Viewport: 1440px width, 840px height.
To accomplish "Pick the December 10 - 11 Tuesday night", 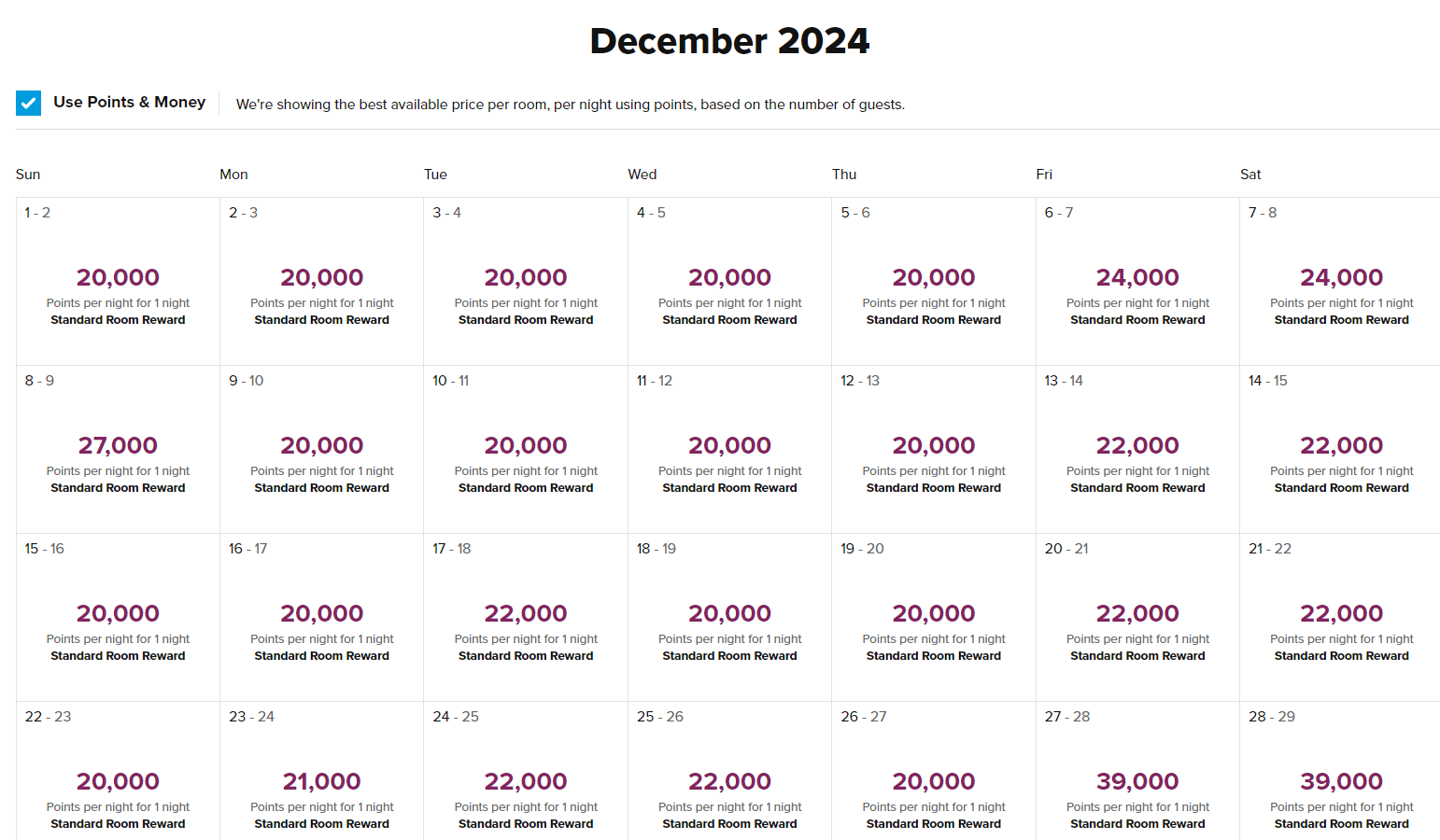I will (526, 449).
